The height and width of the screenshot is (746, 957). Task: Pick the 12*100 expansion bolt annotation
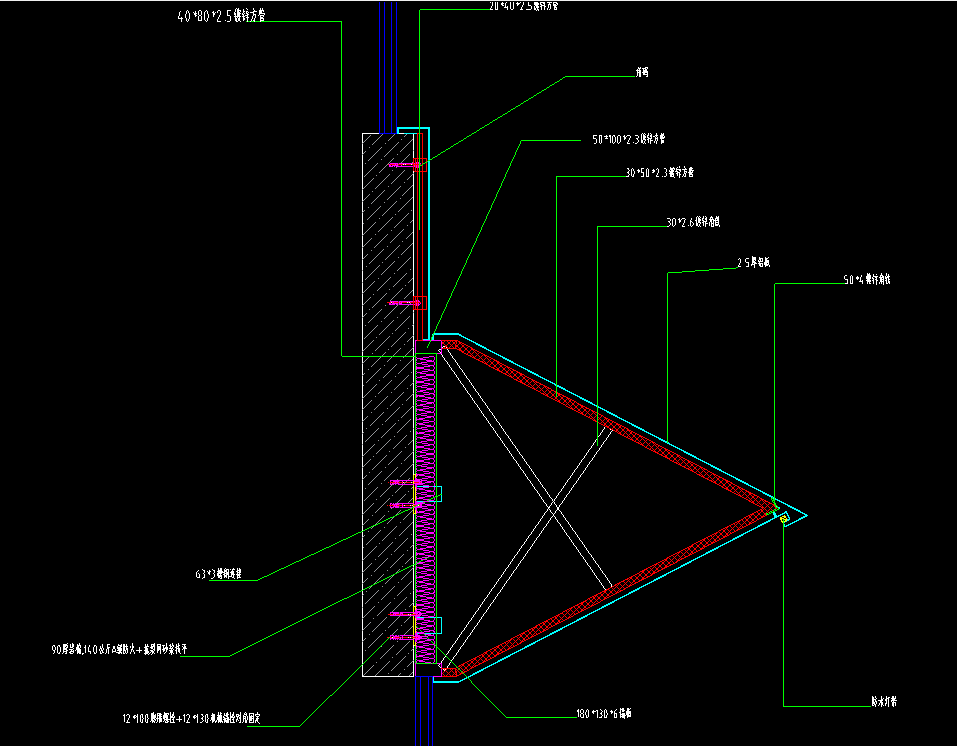191,719
